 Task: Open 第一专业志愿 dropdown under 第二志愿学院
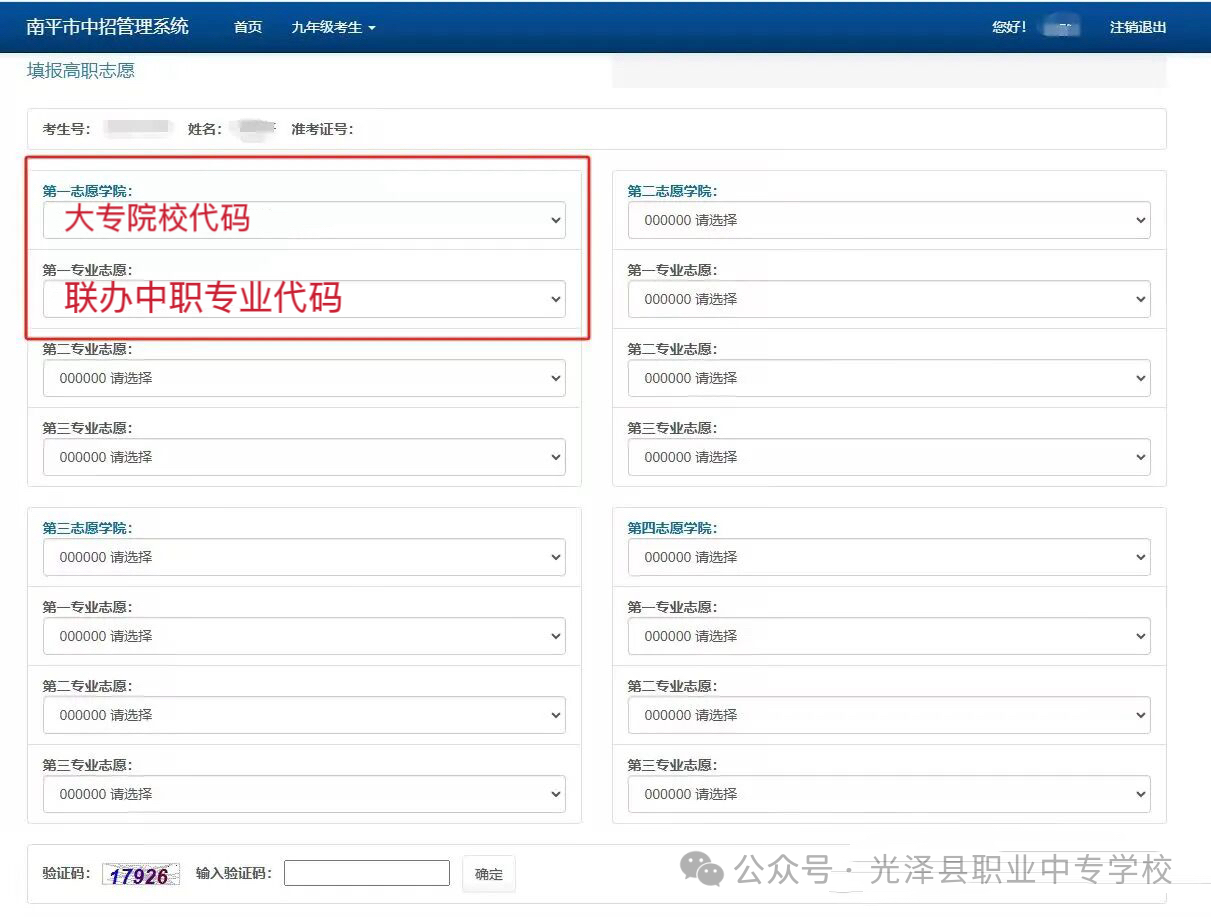pyautogui.click(x=889, y=299)
